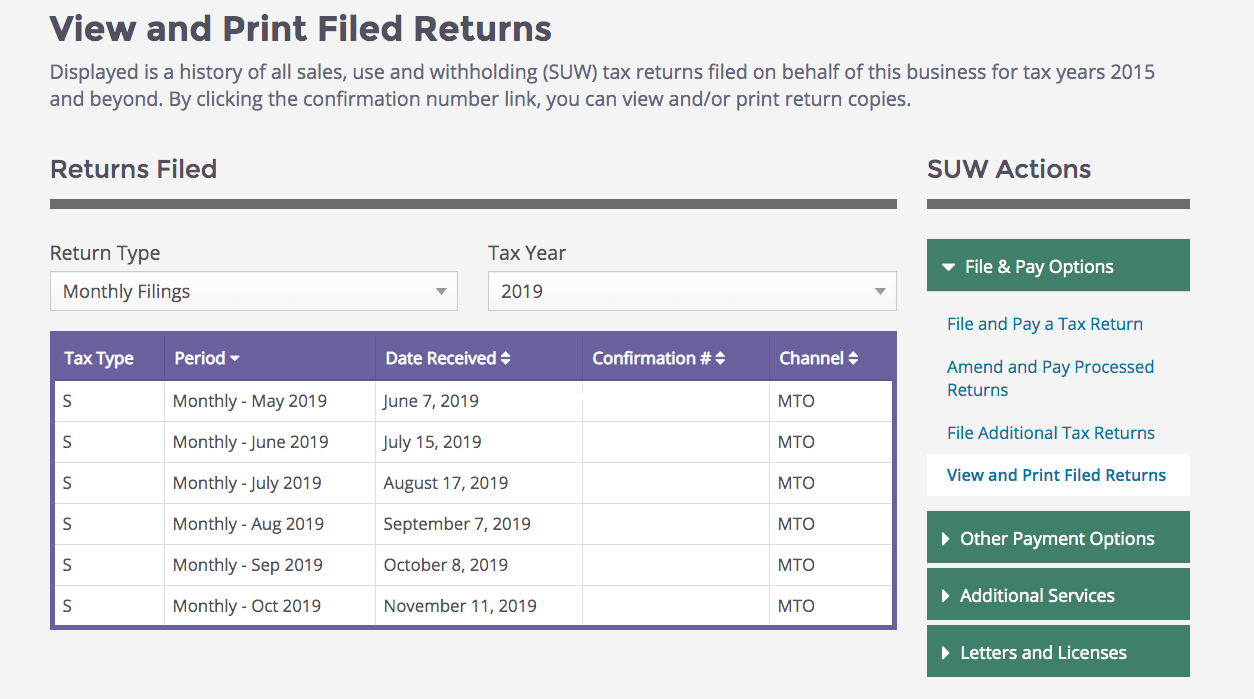Click the Returns Filed section heading
The width and height of the screenshot is (1254, 699).
point(133,169)
